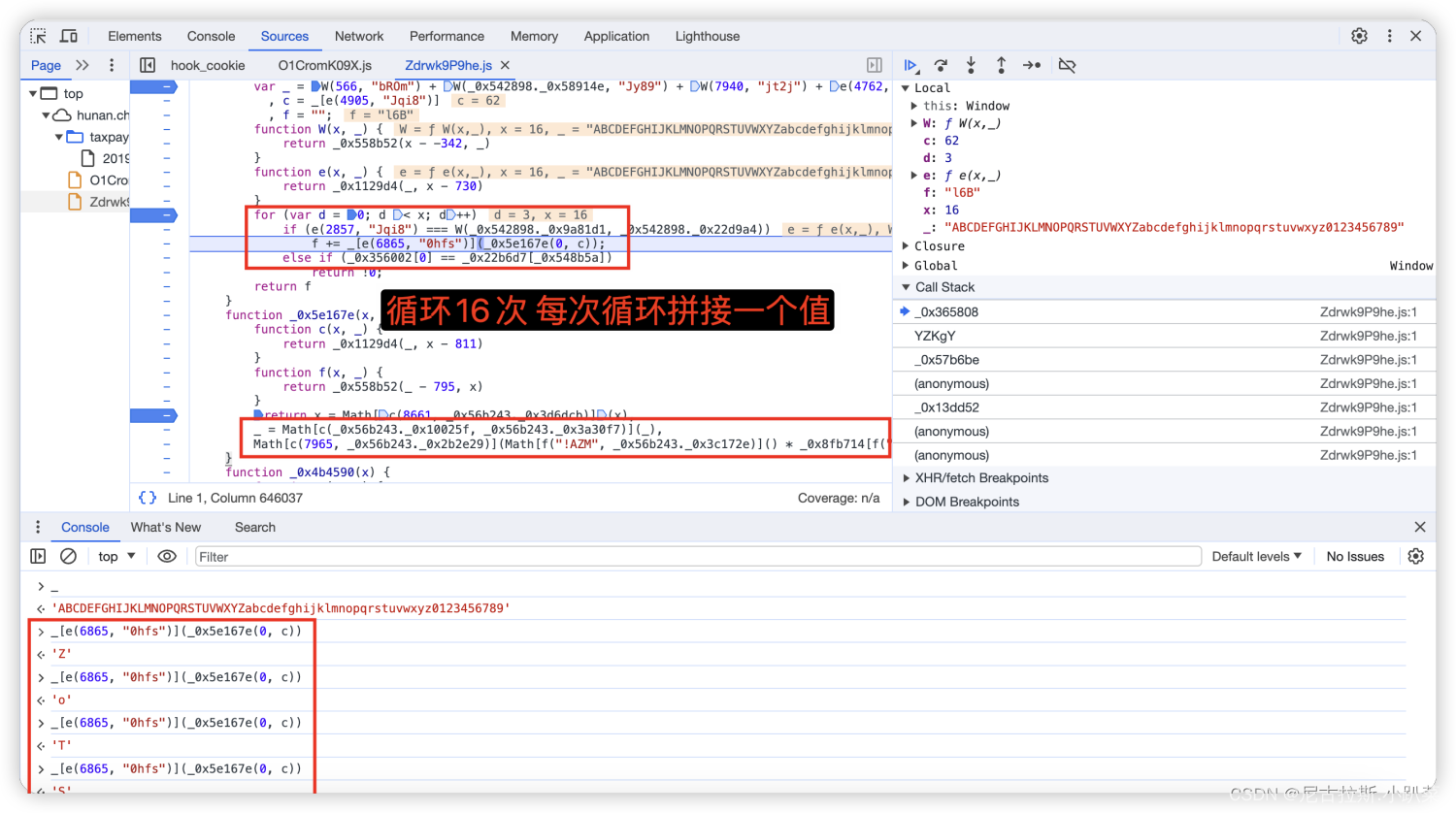Image resolution: width=1456 pixels, height=813 pixels.
Task: Step over next function call
Action: coord(941,65)
